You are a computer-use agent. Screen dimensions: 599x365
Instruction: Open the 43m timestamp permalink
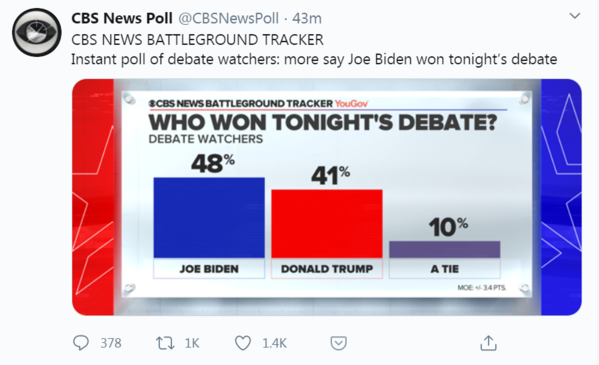[307, 18]
